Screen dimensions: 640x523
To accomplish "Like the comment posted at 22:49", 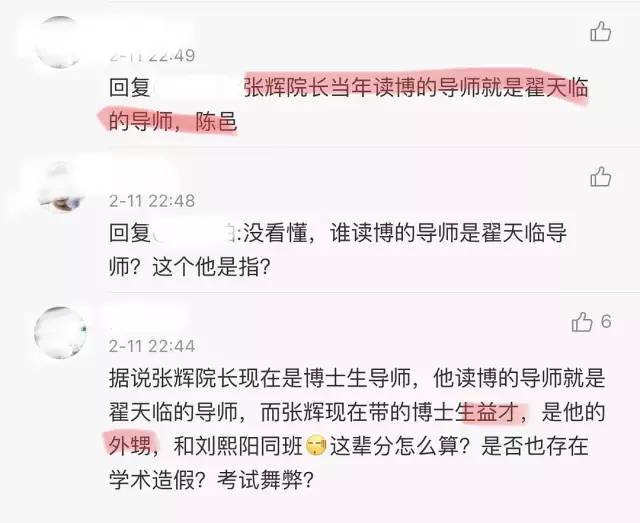I will [x=600, y=31].
